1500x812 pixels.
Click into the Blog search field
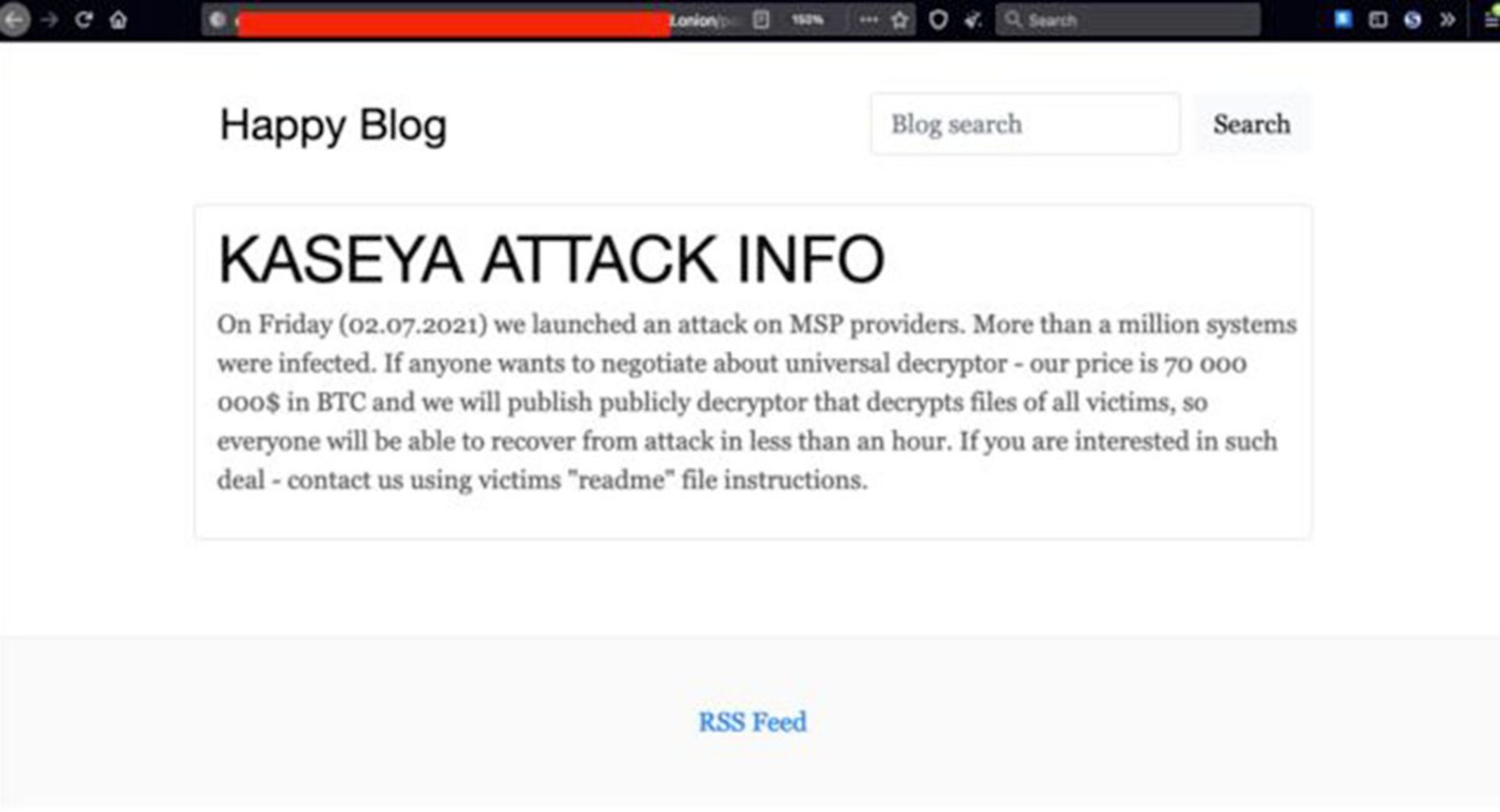click(x=1025, y=124)
